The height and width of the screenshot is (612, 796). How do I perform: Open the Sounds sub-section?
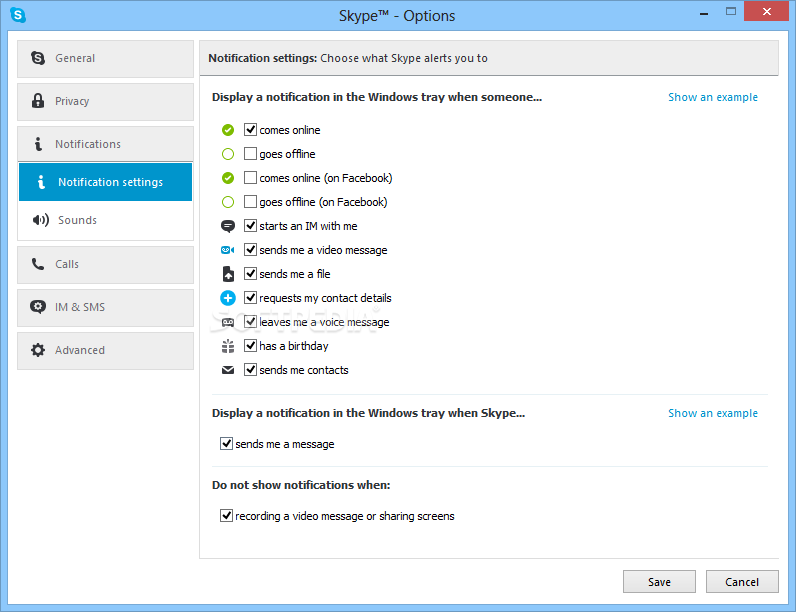pyautogui.click(x=106, y=220)
